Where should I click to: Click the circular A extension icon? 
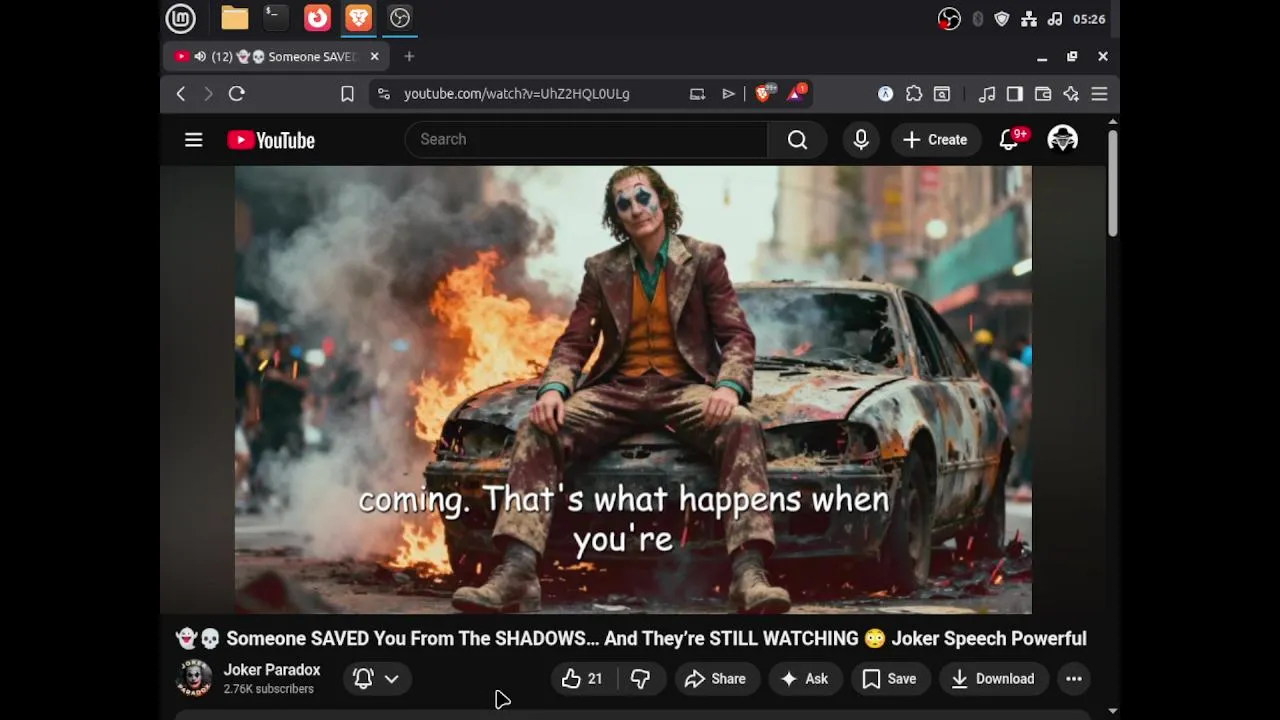(x=886, y=94)
